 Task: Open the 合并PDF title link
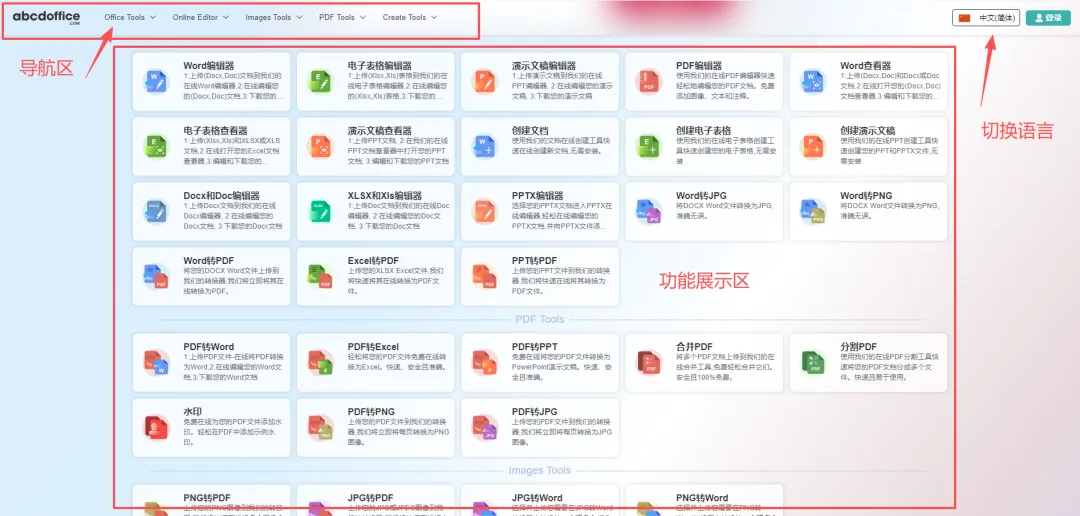point(694,346)
